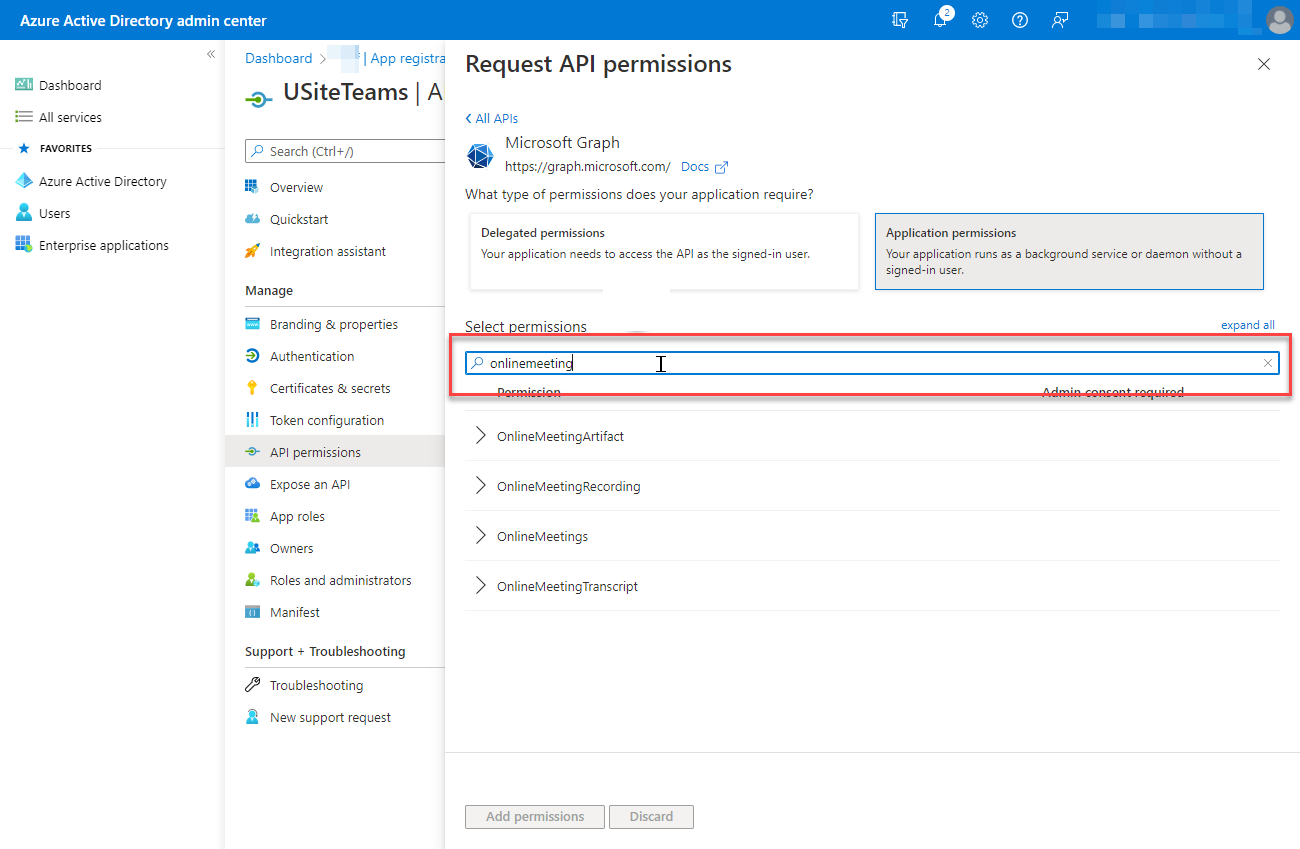Click expand all link

pyautogui.click(x=1248, y=325)
